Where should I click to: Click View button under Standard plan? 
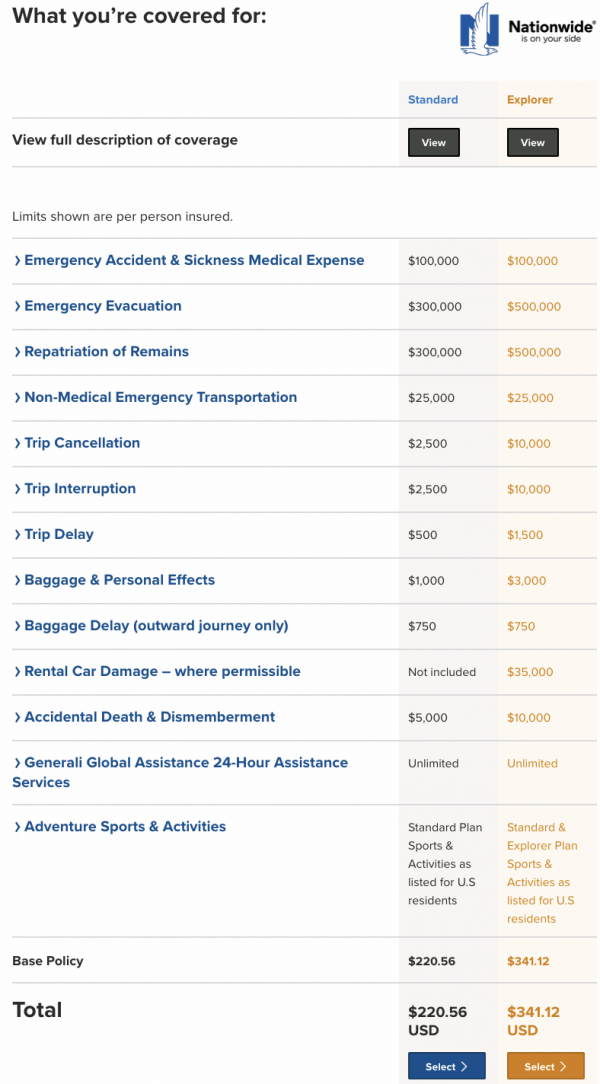tap(433, 143)
